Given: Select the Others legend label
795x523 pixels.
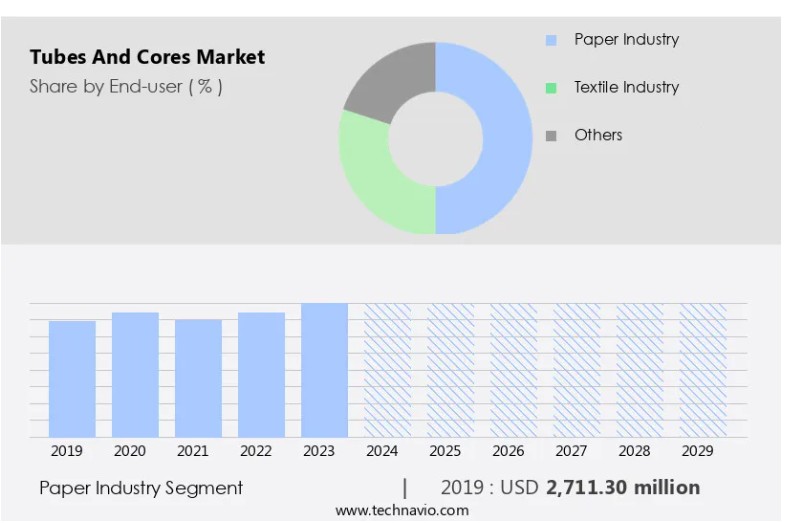Looking at the screenshot, I should tap(598, 135).
